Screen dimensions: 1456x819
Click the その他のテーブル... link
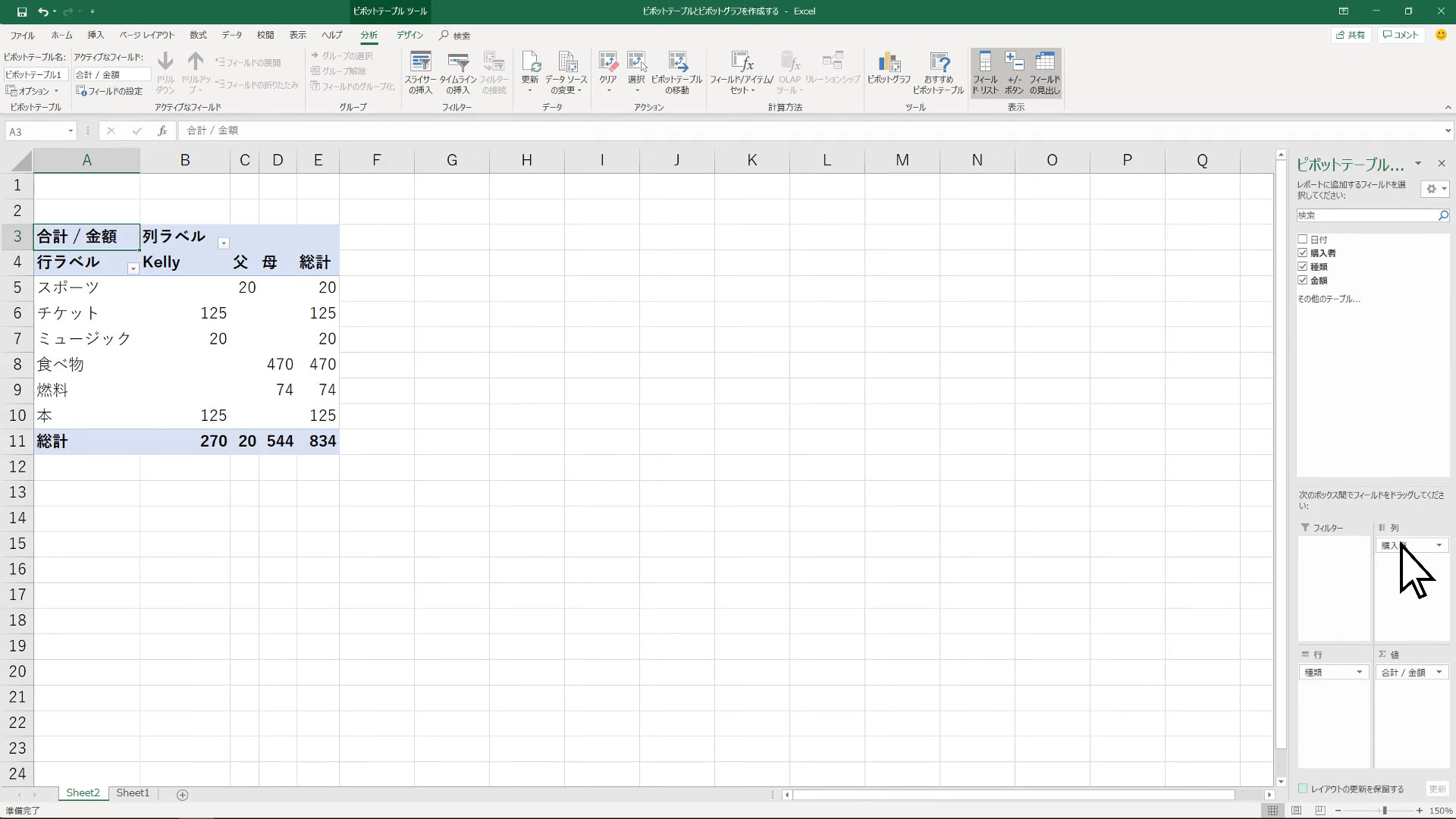(x=1329, y=299)
